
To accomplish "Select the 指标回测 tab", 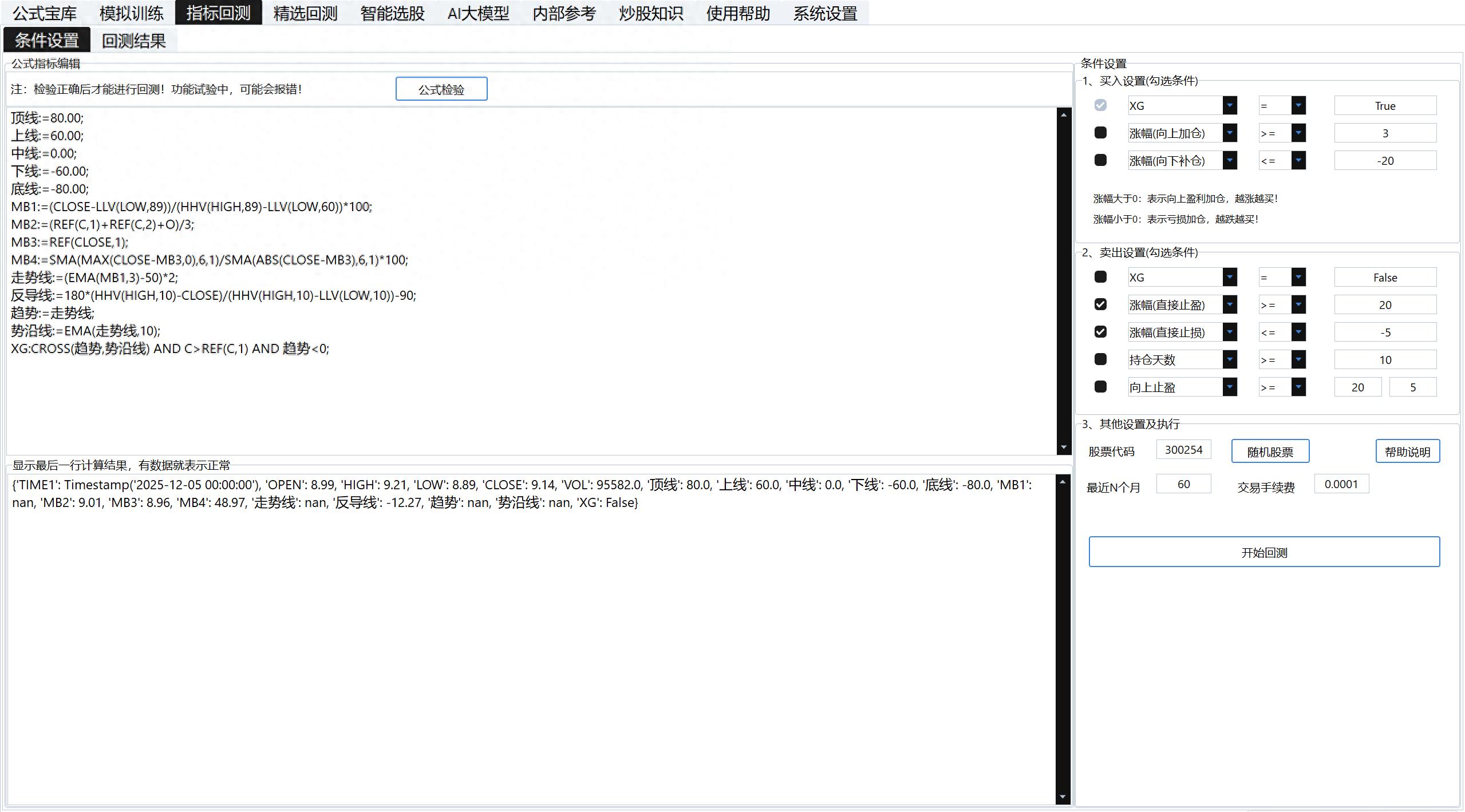I will (219, 13).
